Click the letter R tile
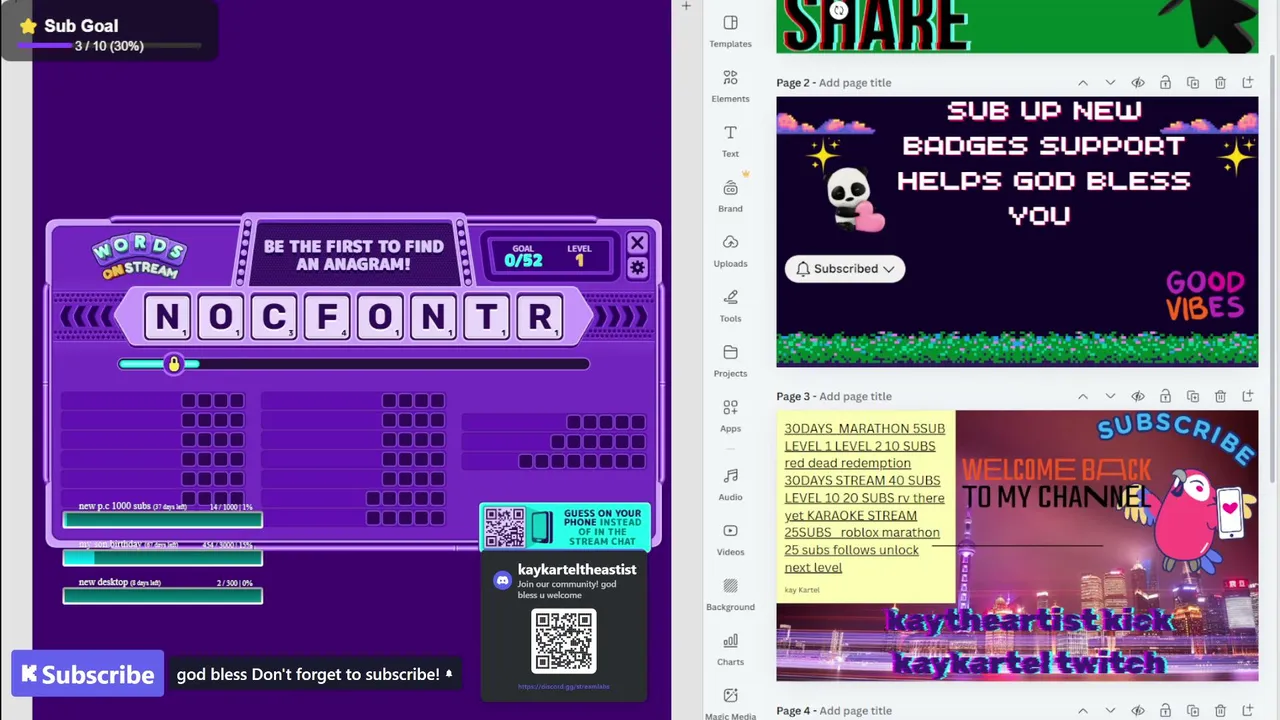This screenshot has width=1280, height=720. point(540,317)
